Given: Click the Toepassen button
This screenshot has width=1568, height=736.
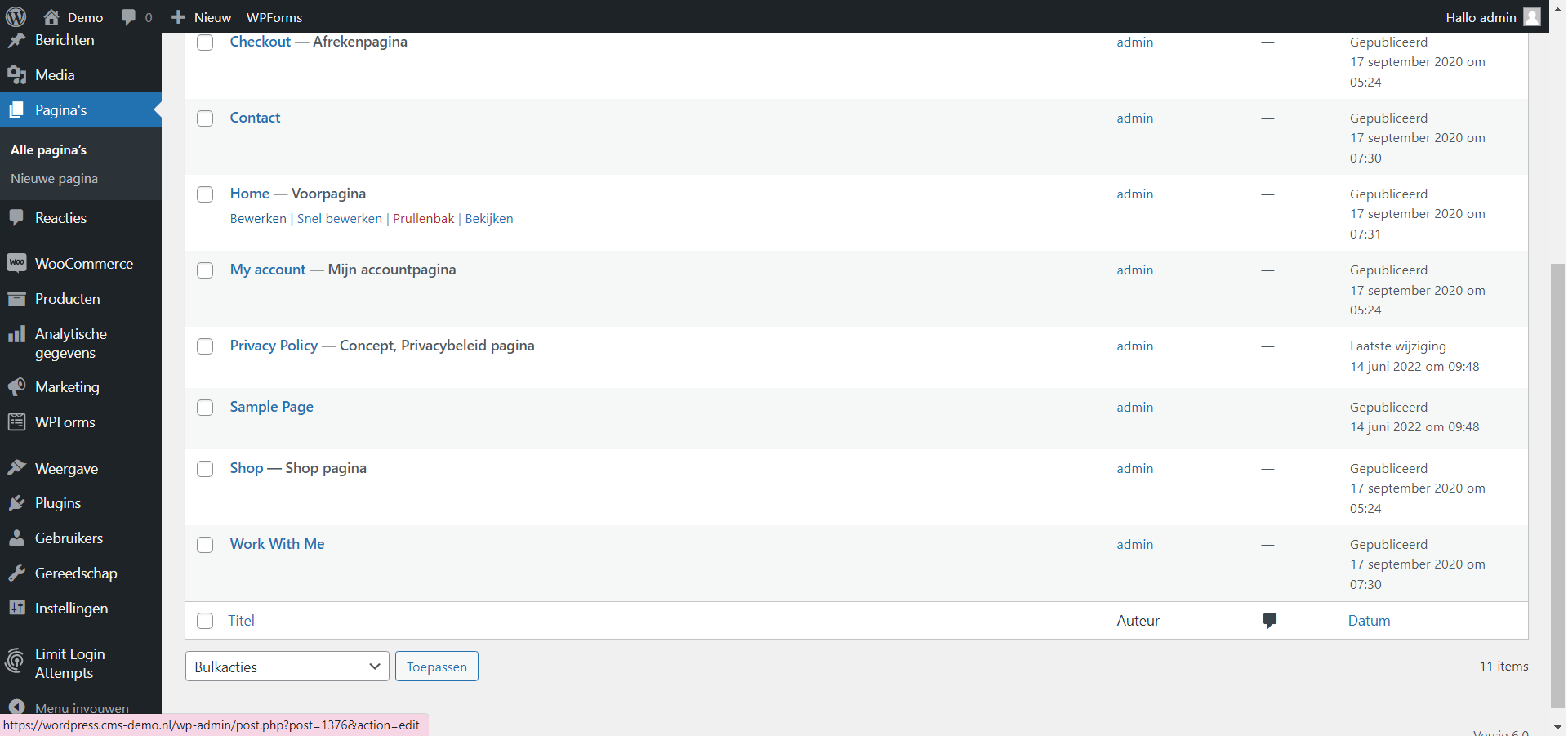Looking at the screenshot, I should [x=437, y=667].
